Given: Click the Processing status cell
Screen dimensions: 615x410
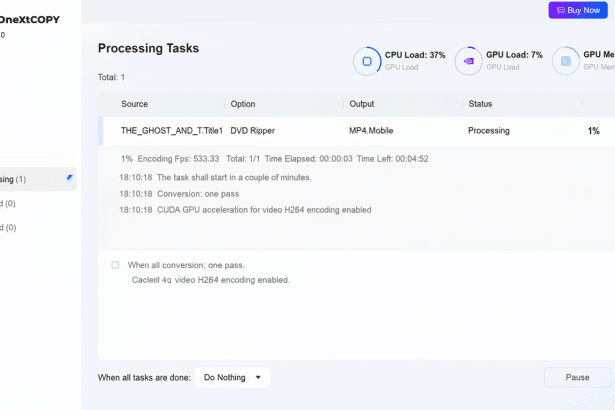Looking at the screenshot, I should (x=489, y=131).
